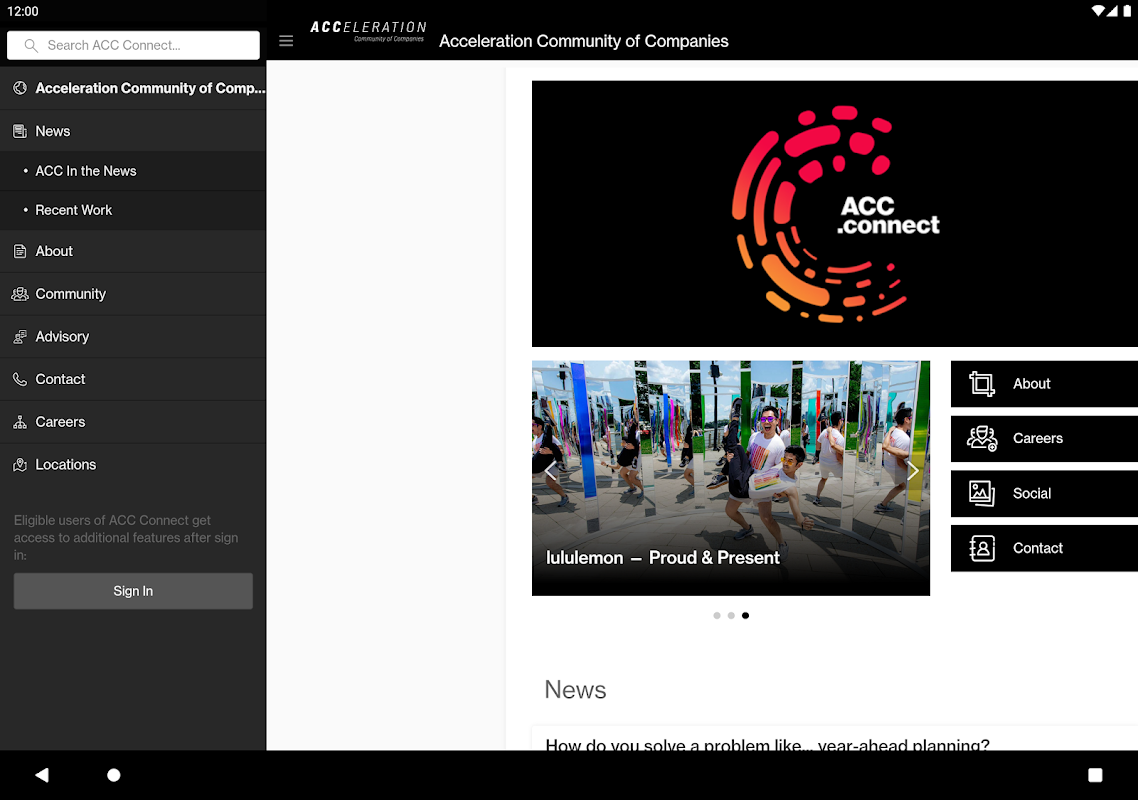
Task: Click the Social tile button
Action: click(x=1044, y=493)
